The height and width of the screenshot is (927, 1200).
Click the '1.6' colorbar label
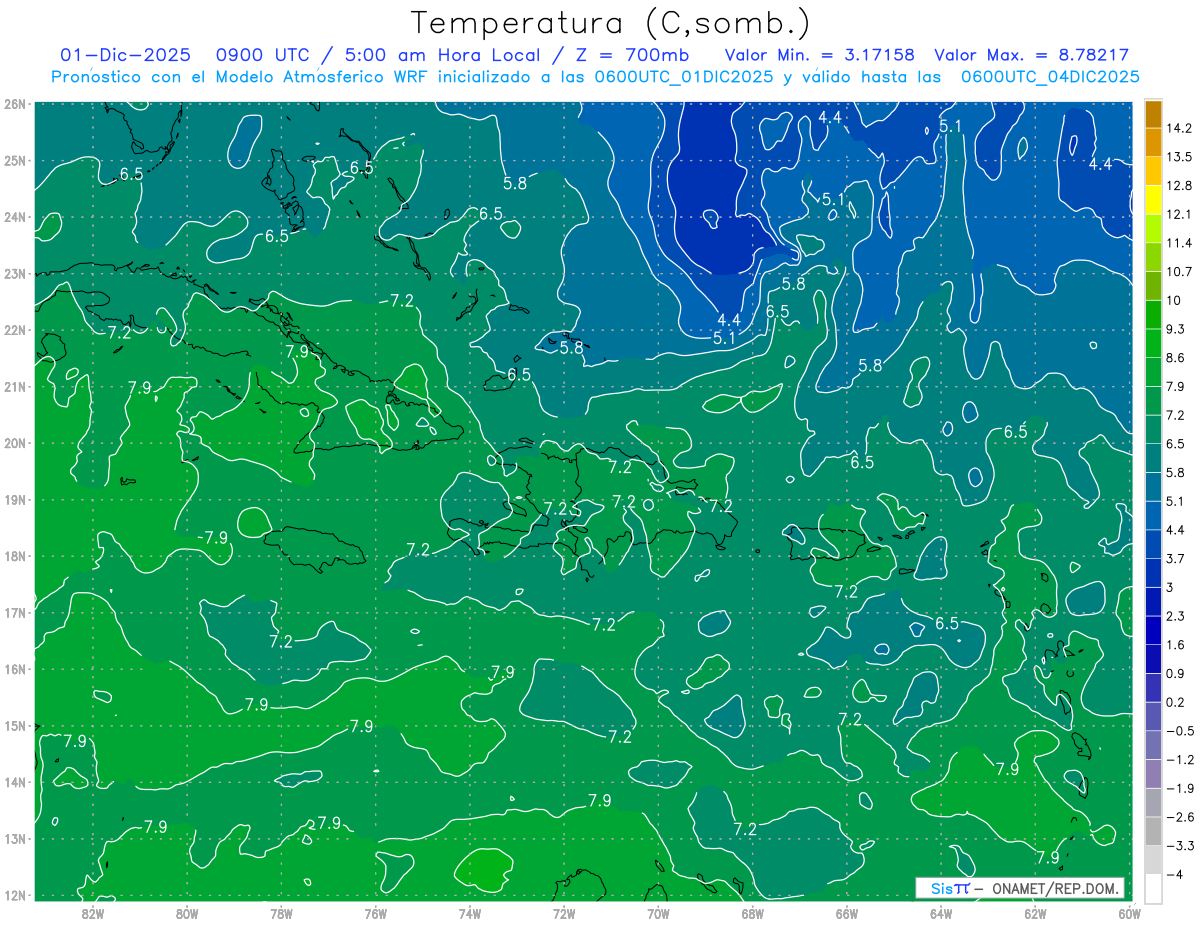coord(1177,645)
